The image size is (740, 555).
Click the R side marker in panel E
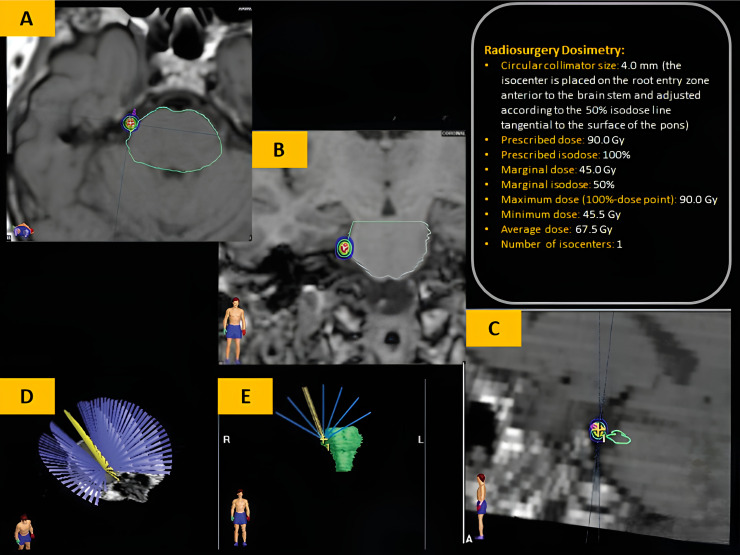point(227,439)
